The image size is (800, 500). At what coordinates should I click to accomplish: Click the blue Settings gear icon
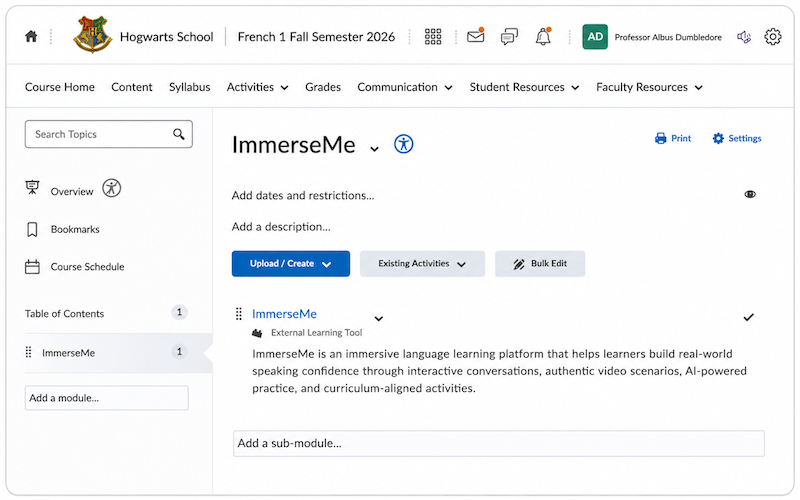point(718,138)
